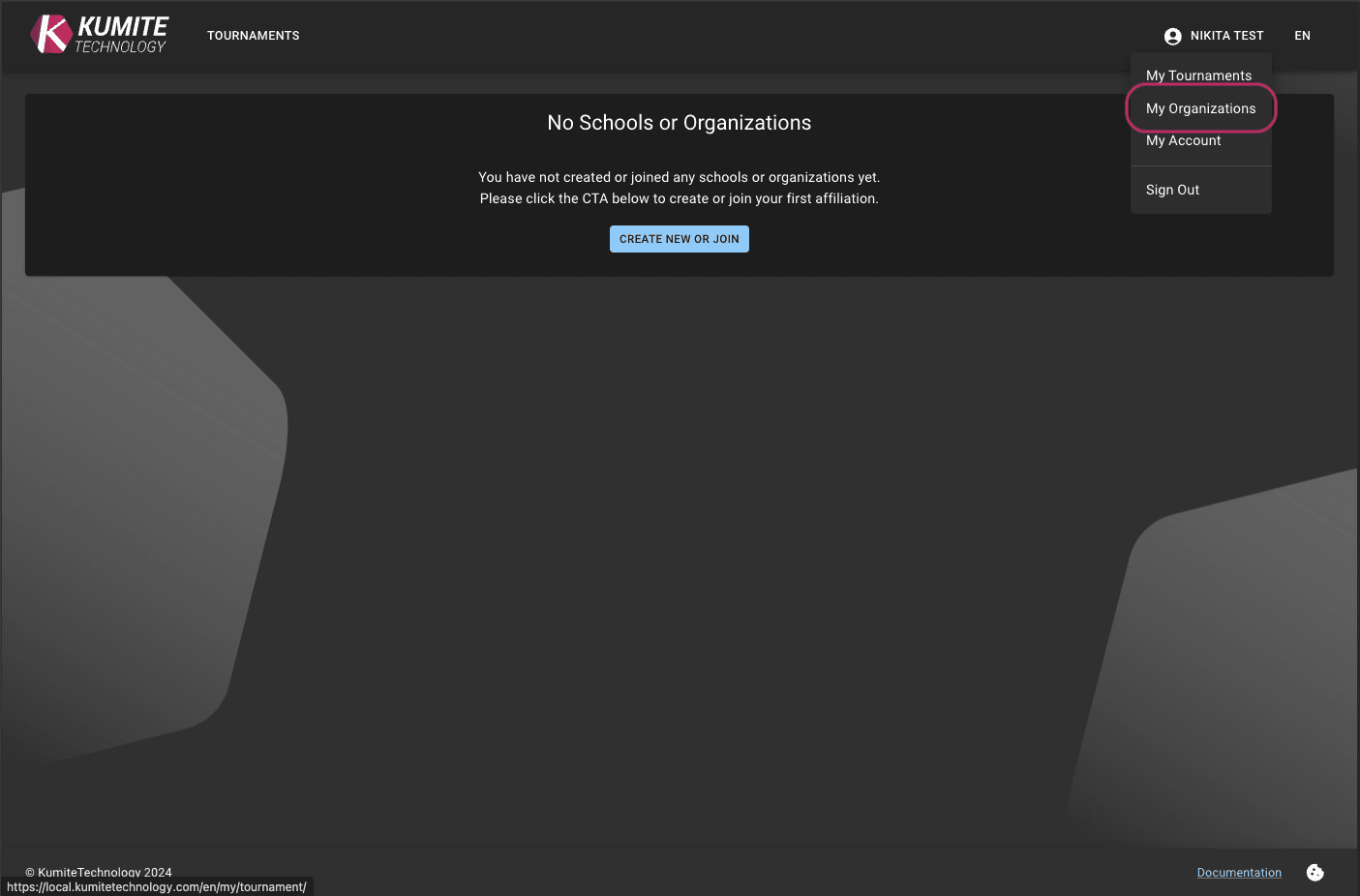Open the EN language selector
The height and width of the screenshot is (896, 1360).
coord(1302,35)
